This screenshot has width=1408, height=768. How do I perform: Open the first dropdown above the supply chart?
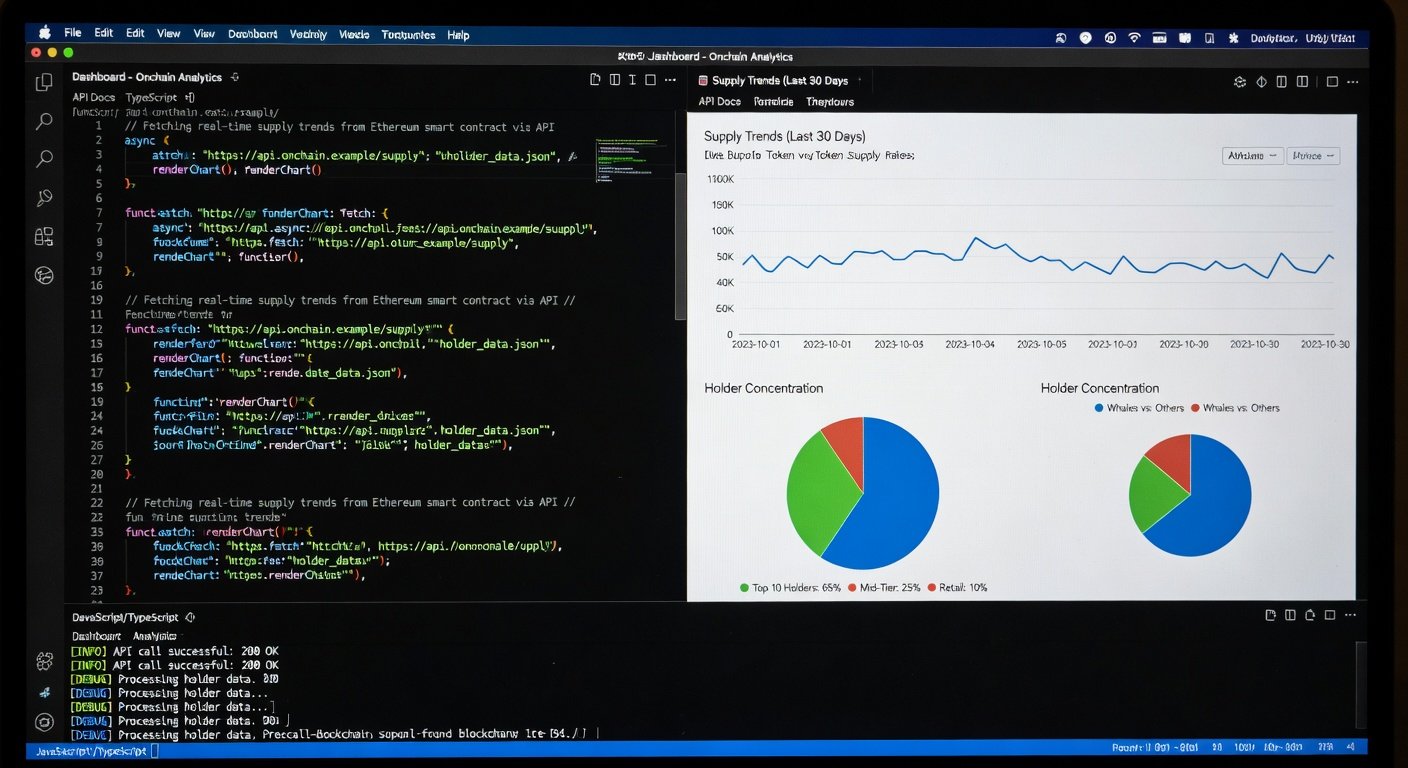1253,156
